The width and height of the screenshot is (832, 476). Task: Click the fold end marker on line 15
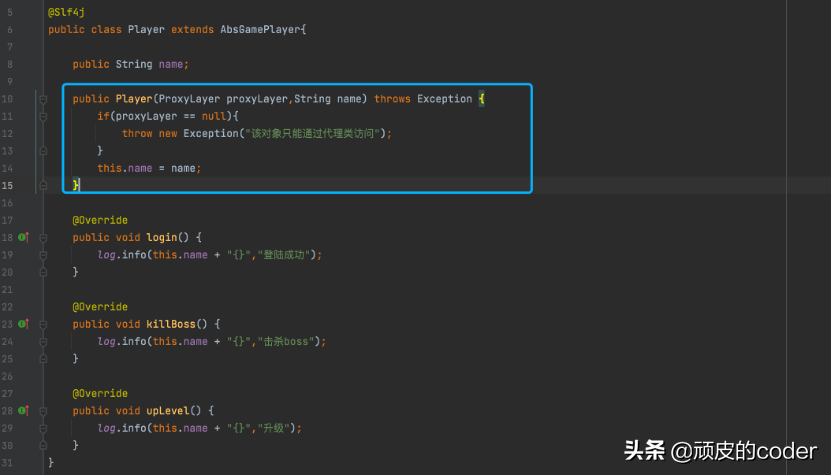[43, 185]
